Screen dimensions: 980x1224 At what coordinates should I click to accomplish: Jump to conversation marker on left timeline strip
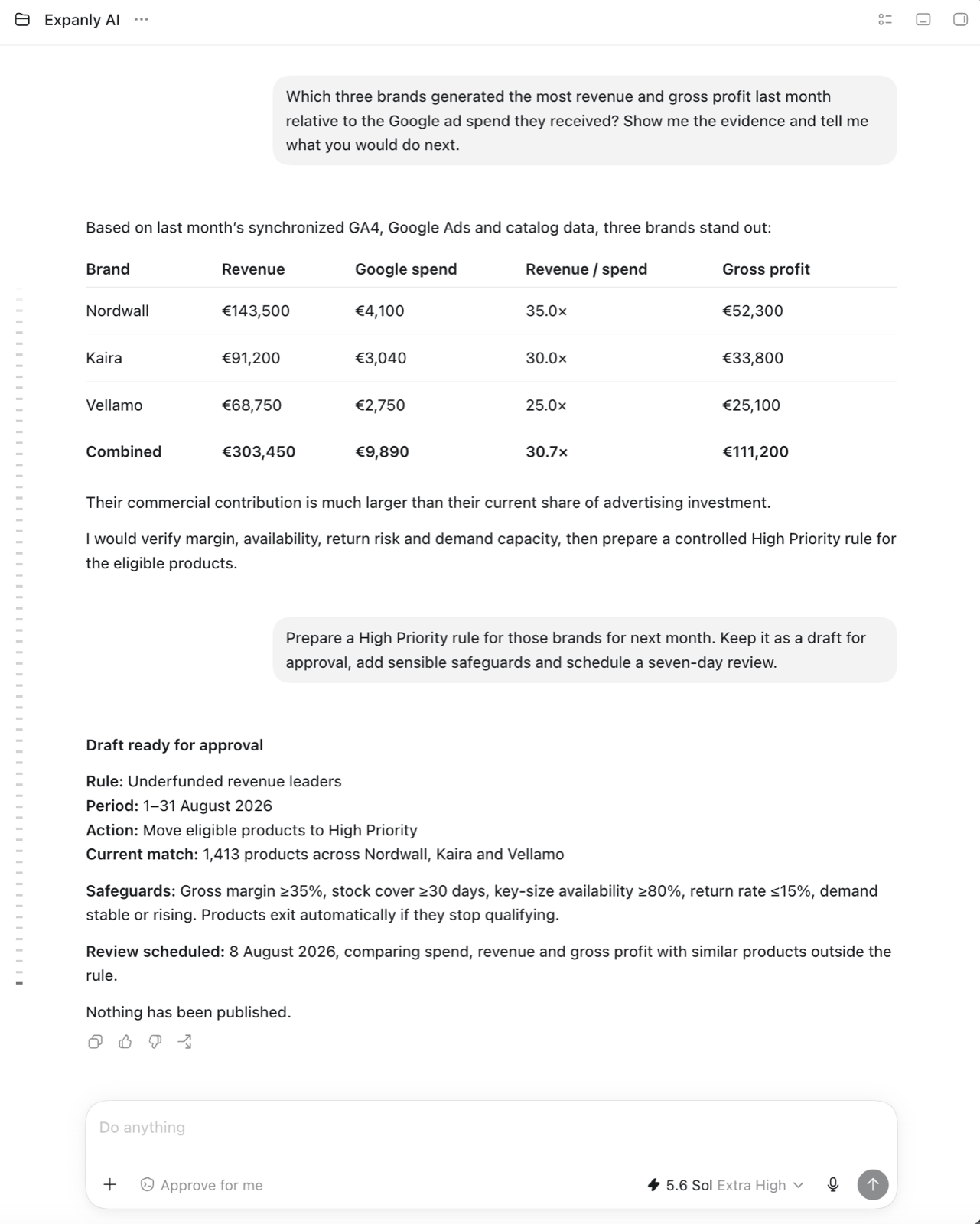[19, 983]
